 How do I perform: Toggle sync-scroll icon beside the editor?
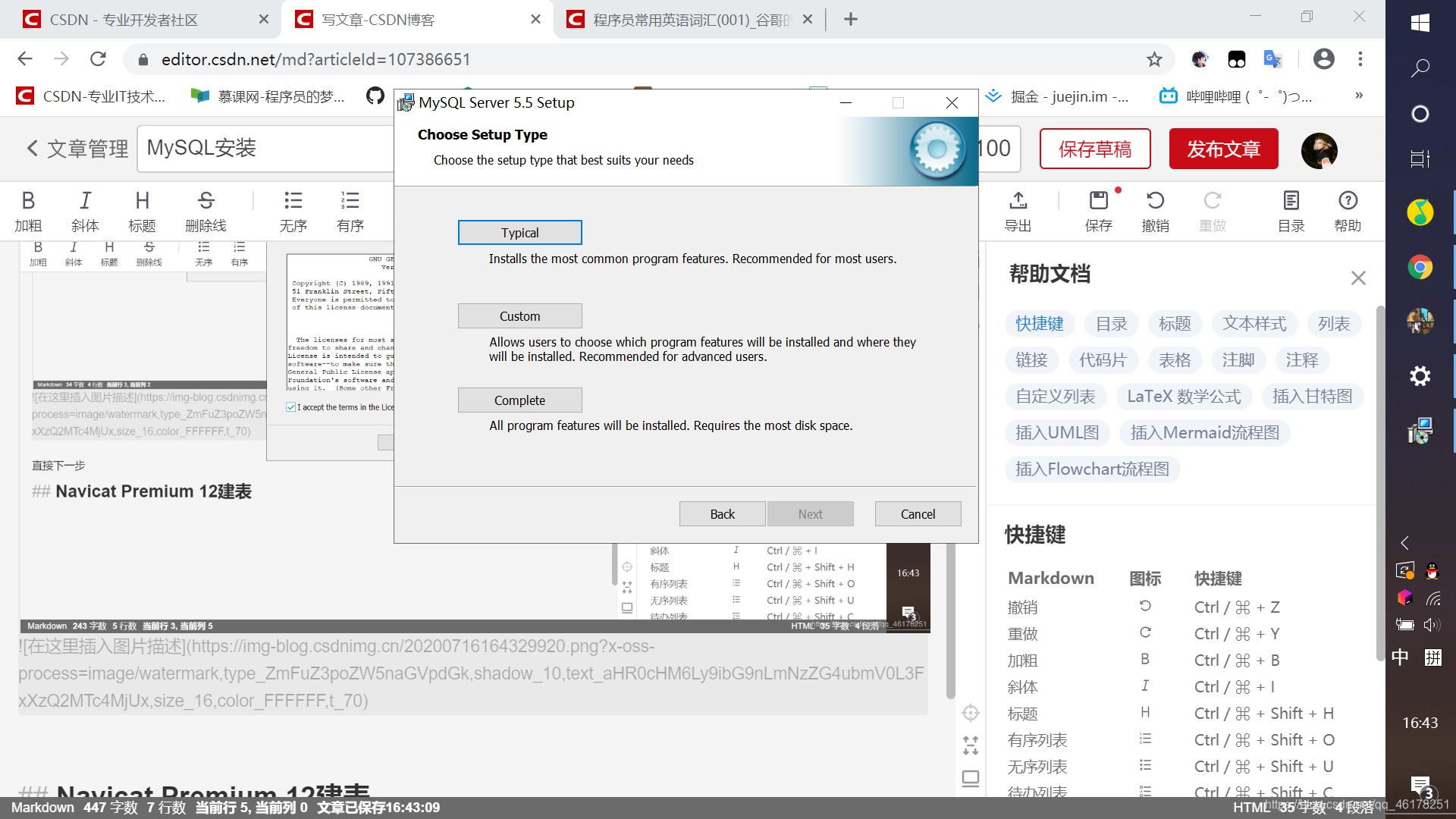[971, 714]
